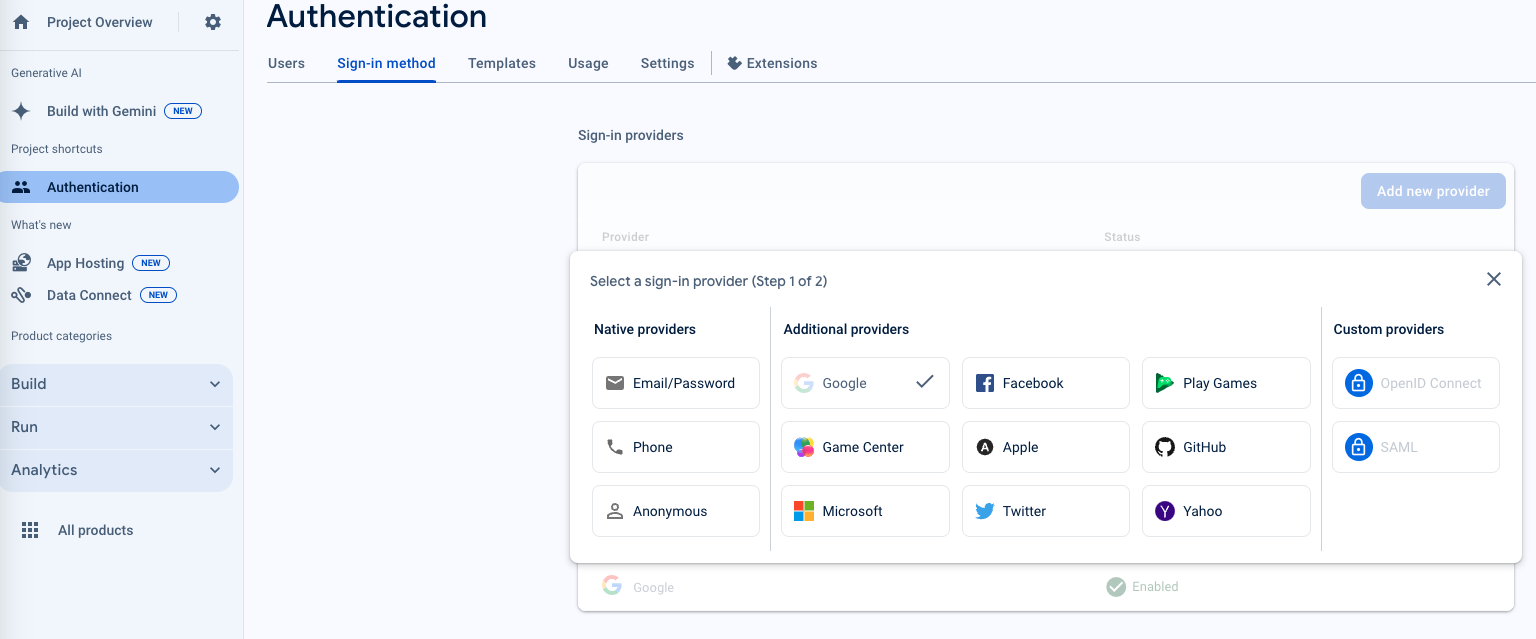This screenshot has width=1536, height=639.
Task: Close the sign-in provider dialog
Action: [1494, 280]
